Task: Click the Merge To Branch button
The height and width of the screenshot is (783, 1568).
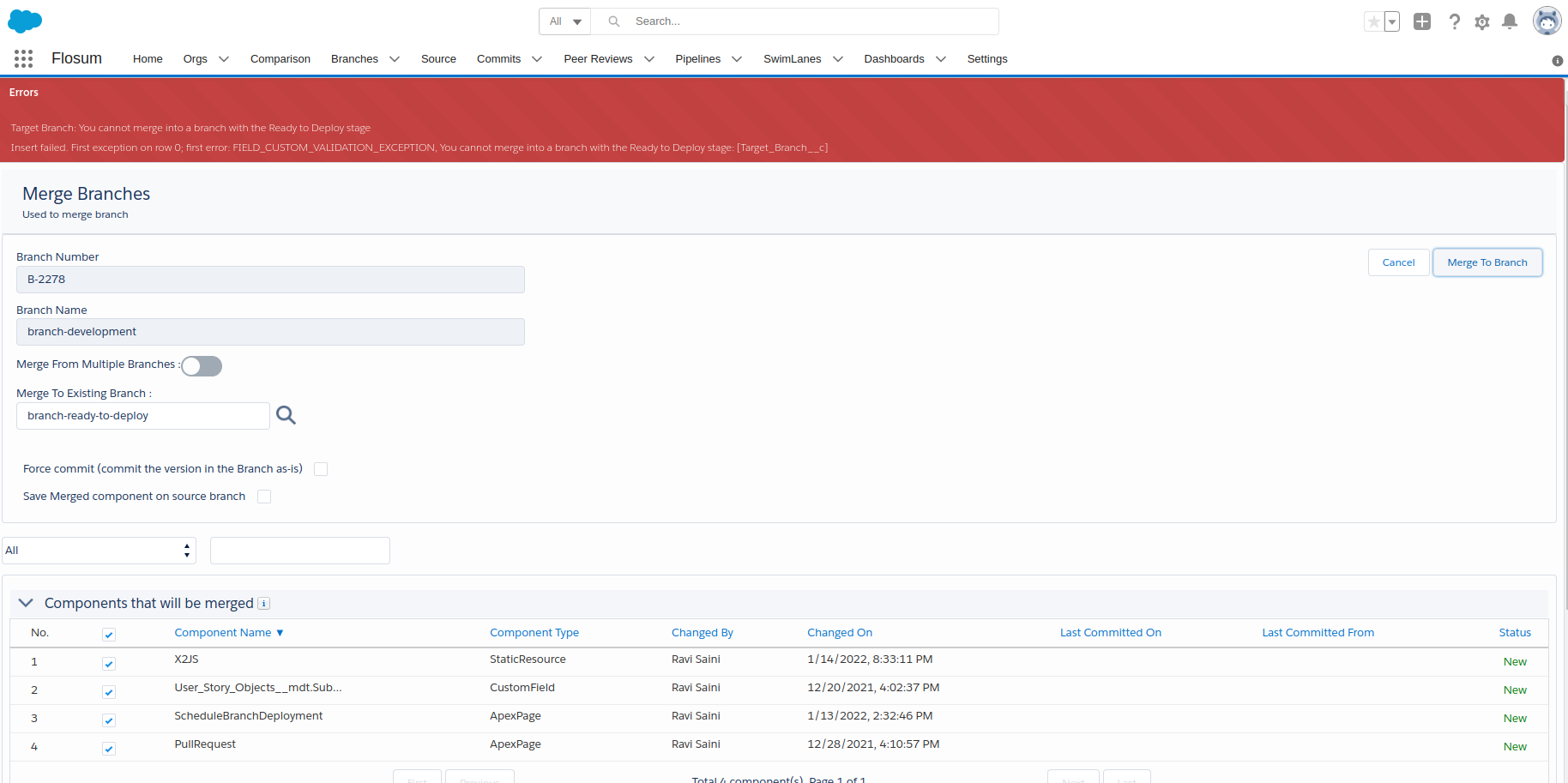Action: point(1487,262)
